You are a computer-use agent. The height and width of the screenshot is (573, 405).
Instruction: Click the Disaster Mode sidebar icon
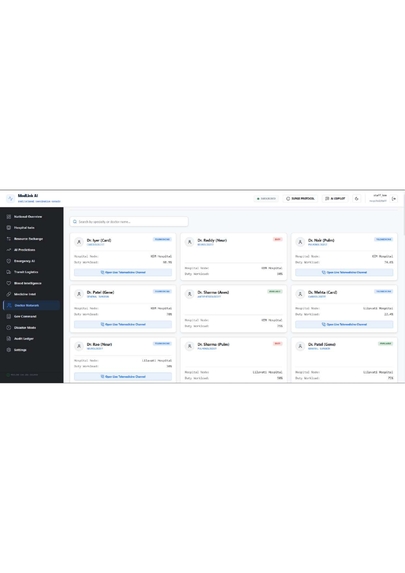(9, 327)
